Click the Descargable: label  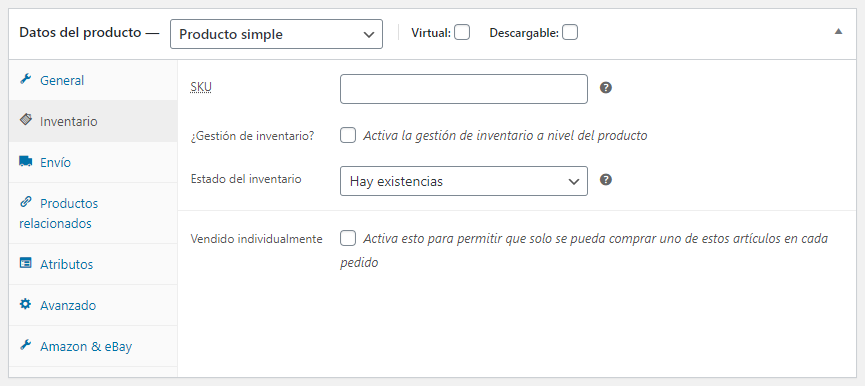[524, 33]
